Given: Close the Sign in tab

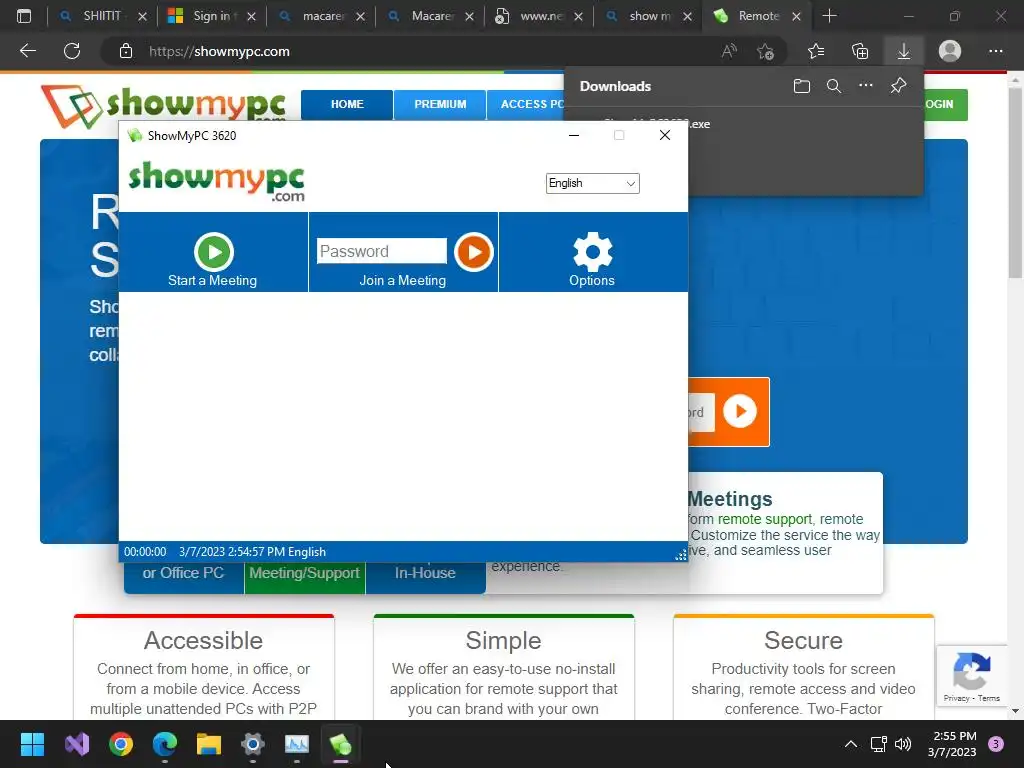Looking at the screenshot, I should 251,16.
